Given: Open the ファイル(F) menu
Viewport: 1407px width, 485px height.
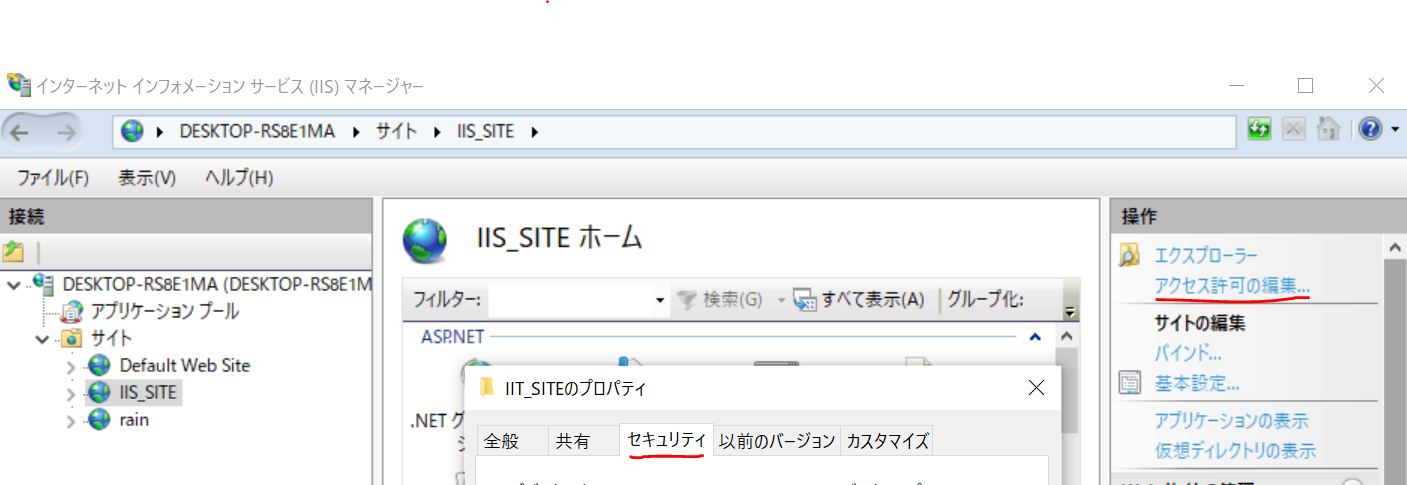Looking at the screenshot, I should pyautogui.click(x=53, y=177).
